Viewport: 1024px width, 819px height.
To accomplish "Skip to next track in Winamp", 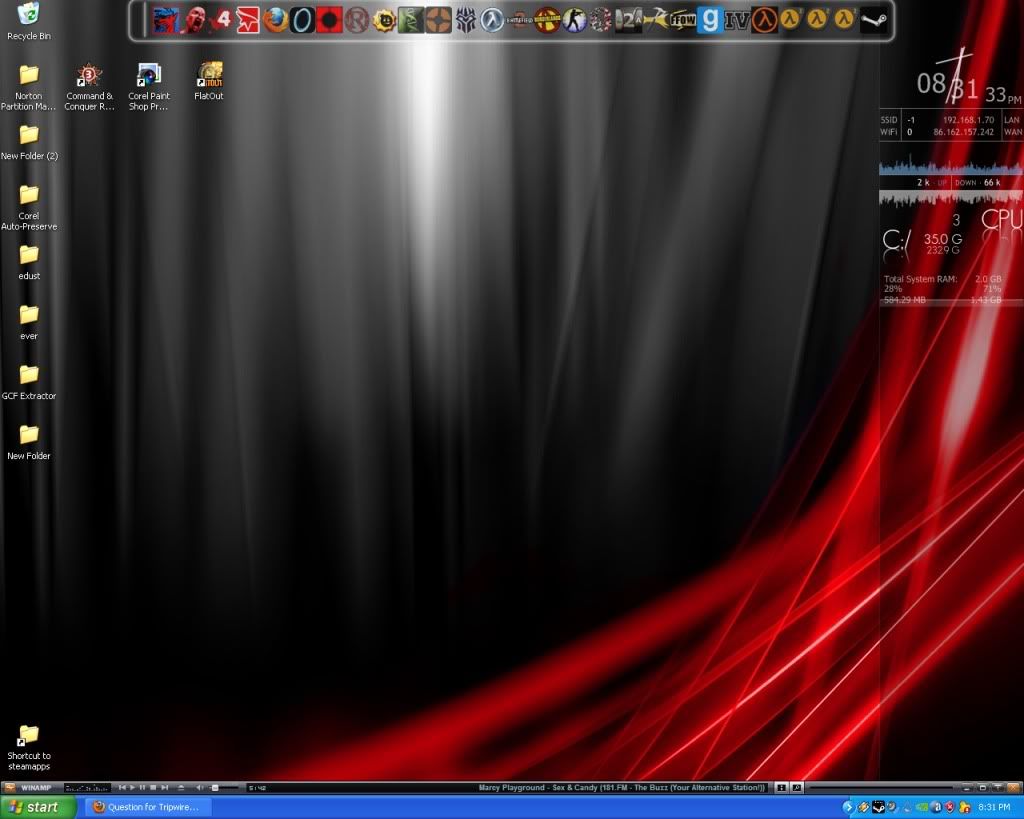I will 165,788.
